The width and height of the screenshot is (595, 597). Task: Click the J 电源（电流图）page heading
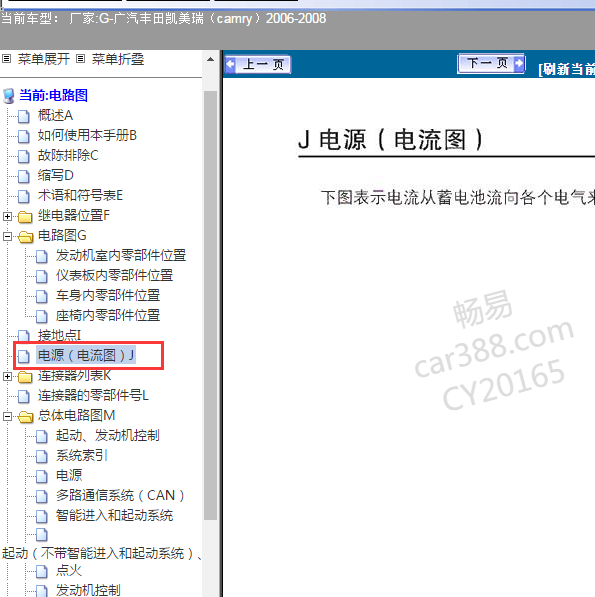391,139
